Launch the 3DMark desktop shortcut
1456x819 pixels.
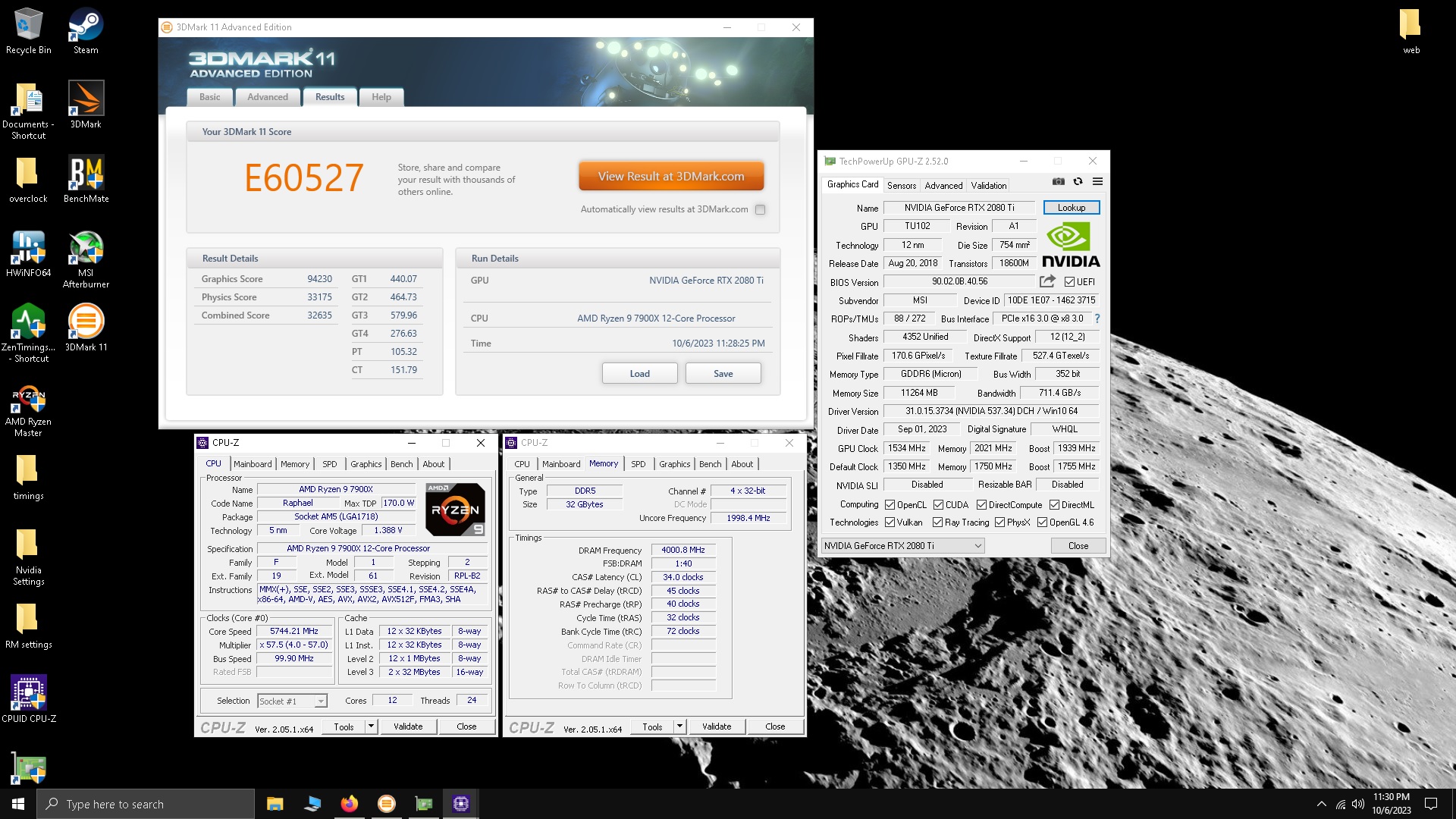(86, 105)
